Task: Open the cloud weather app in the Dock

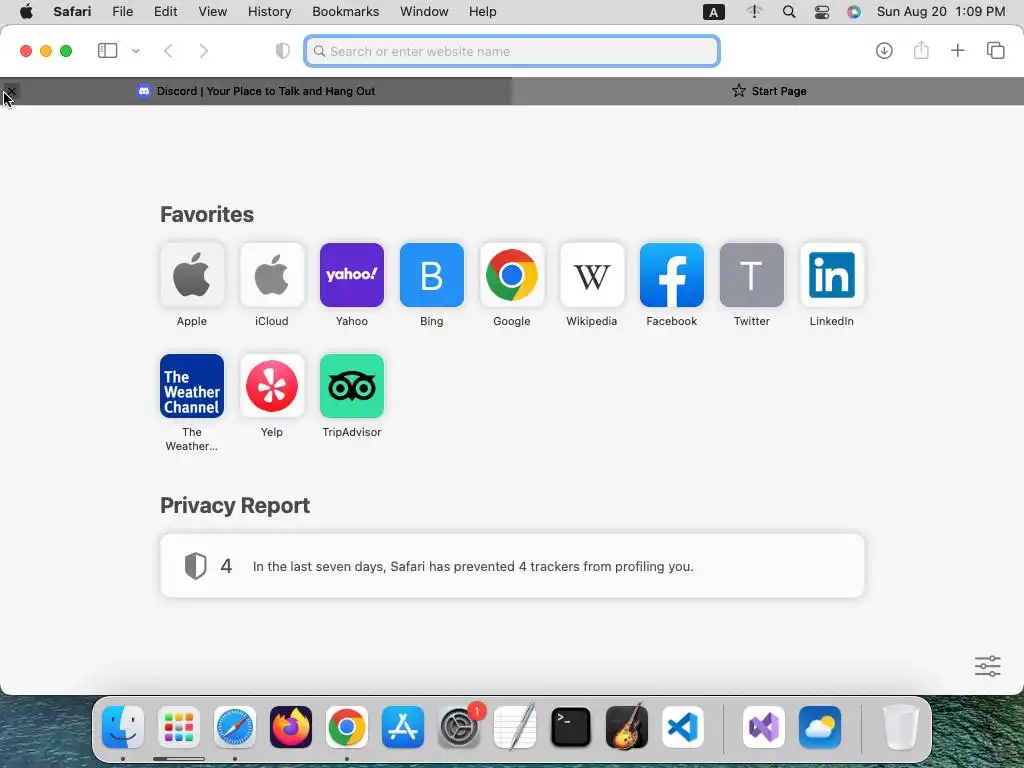Action: (x=820, y=727)
